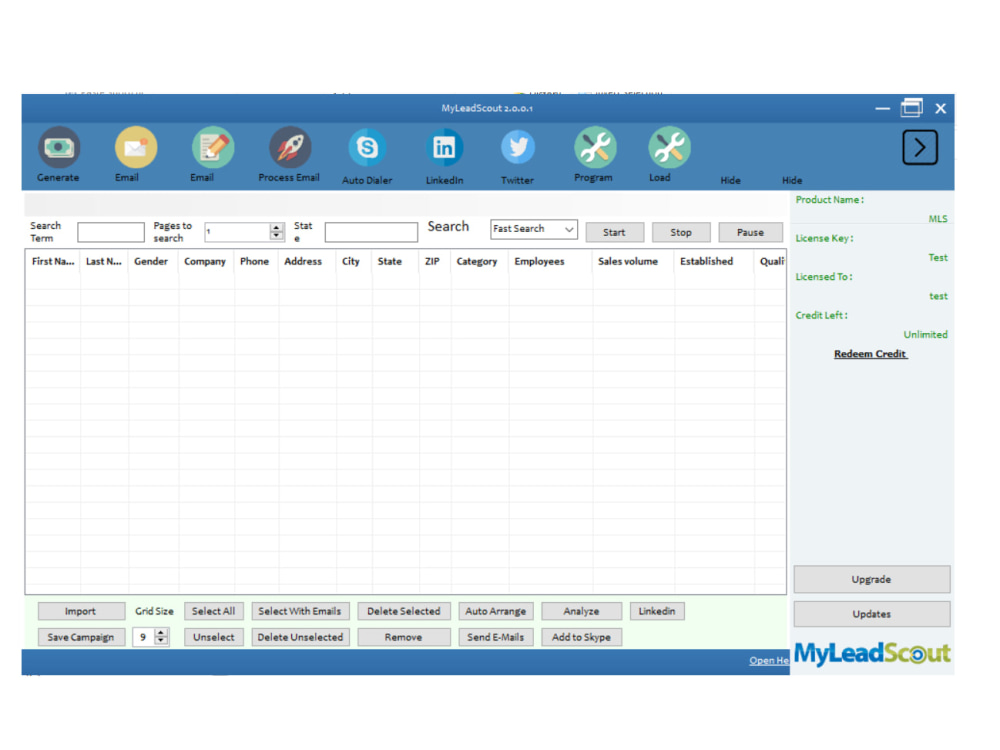Open the Generate leads money icon
Screen dimensions: 1000x750
pos(59,147)
